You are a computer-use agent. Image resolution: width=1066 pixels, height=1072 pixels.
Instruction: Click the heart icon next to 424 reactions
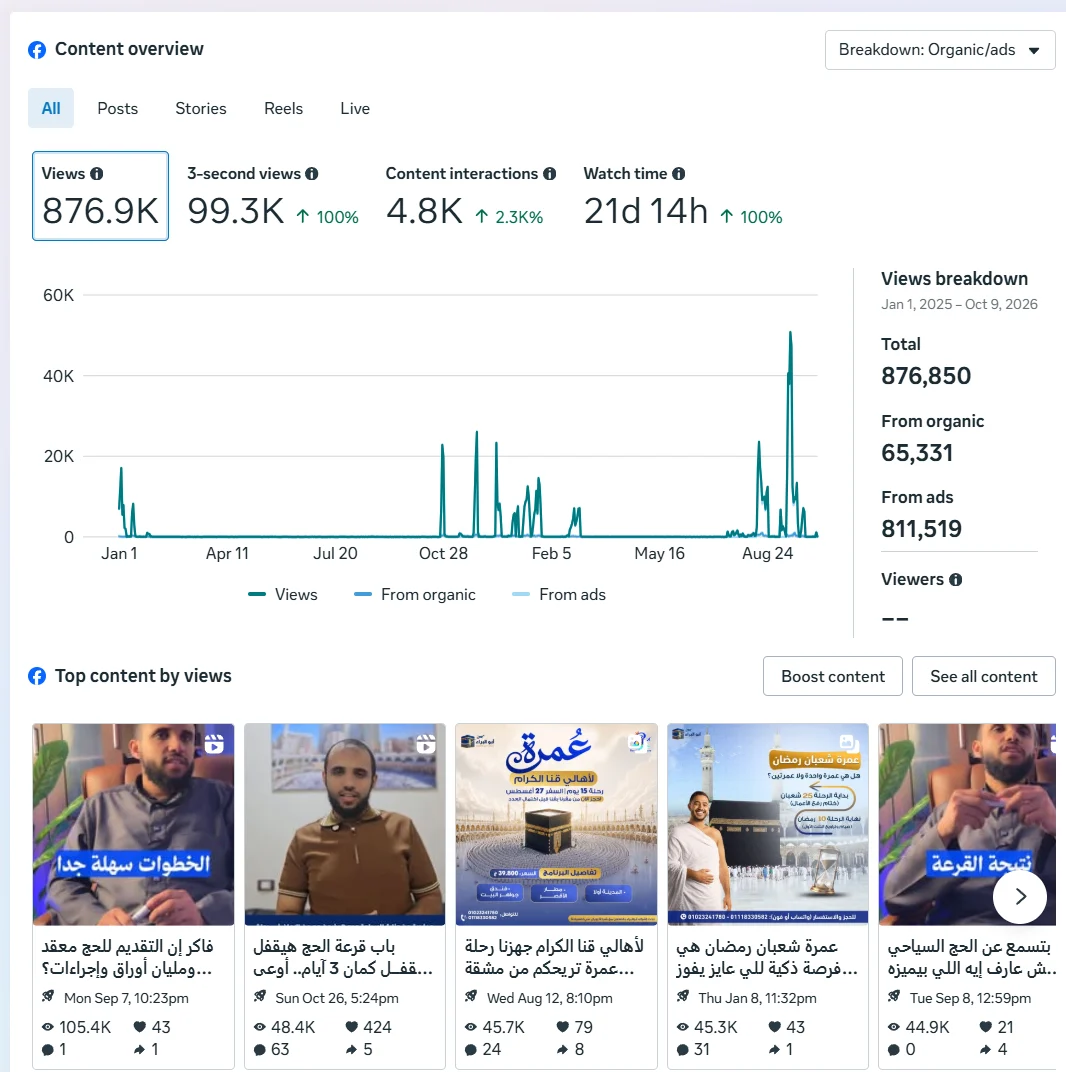tap(352, 1026)
